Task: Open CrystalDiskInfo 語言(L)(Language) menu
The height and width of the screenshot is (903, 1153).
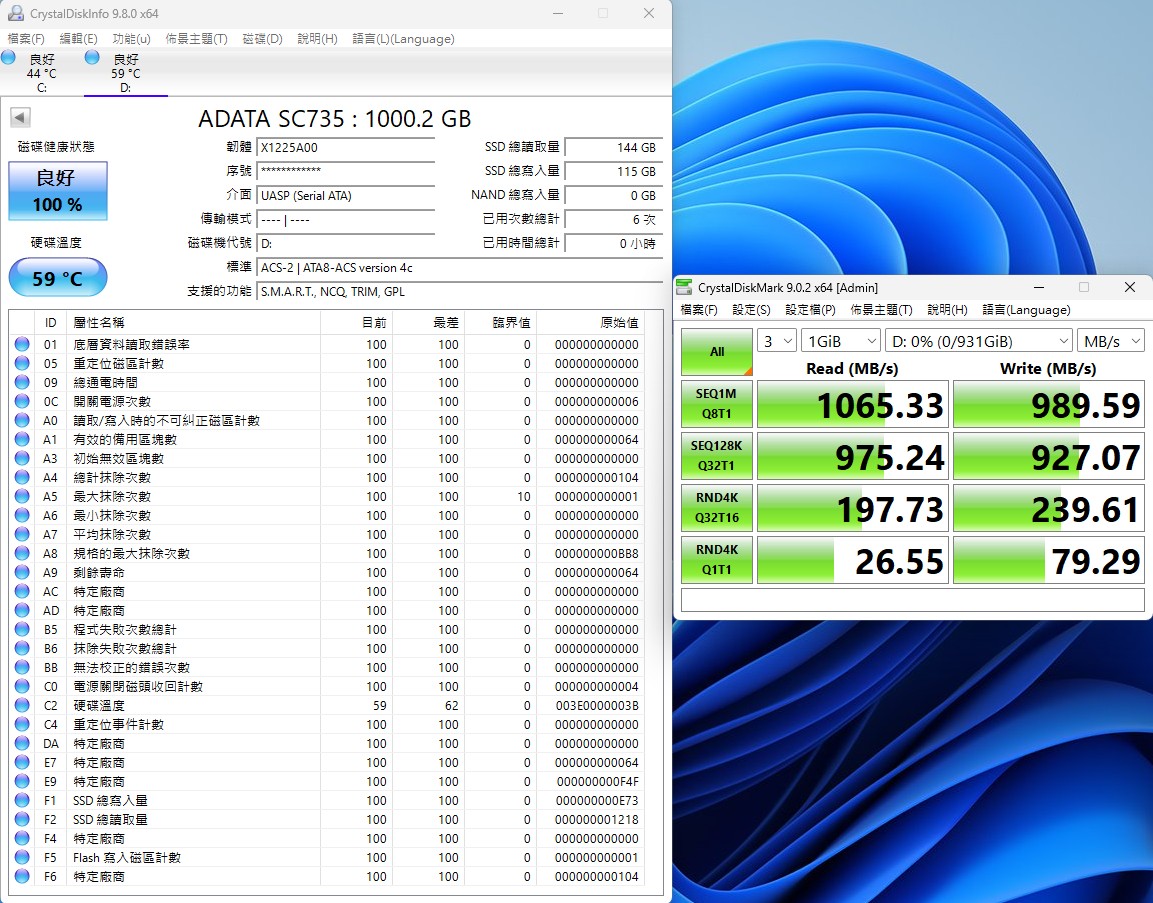Action: tap(403, 39)
